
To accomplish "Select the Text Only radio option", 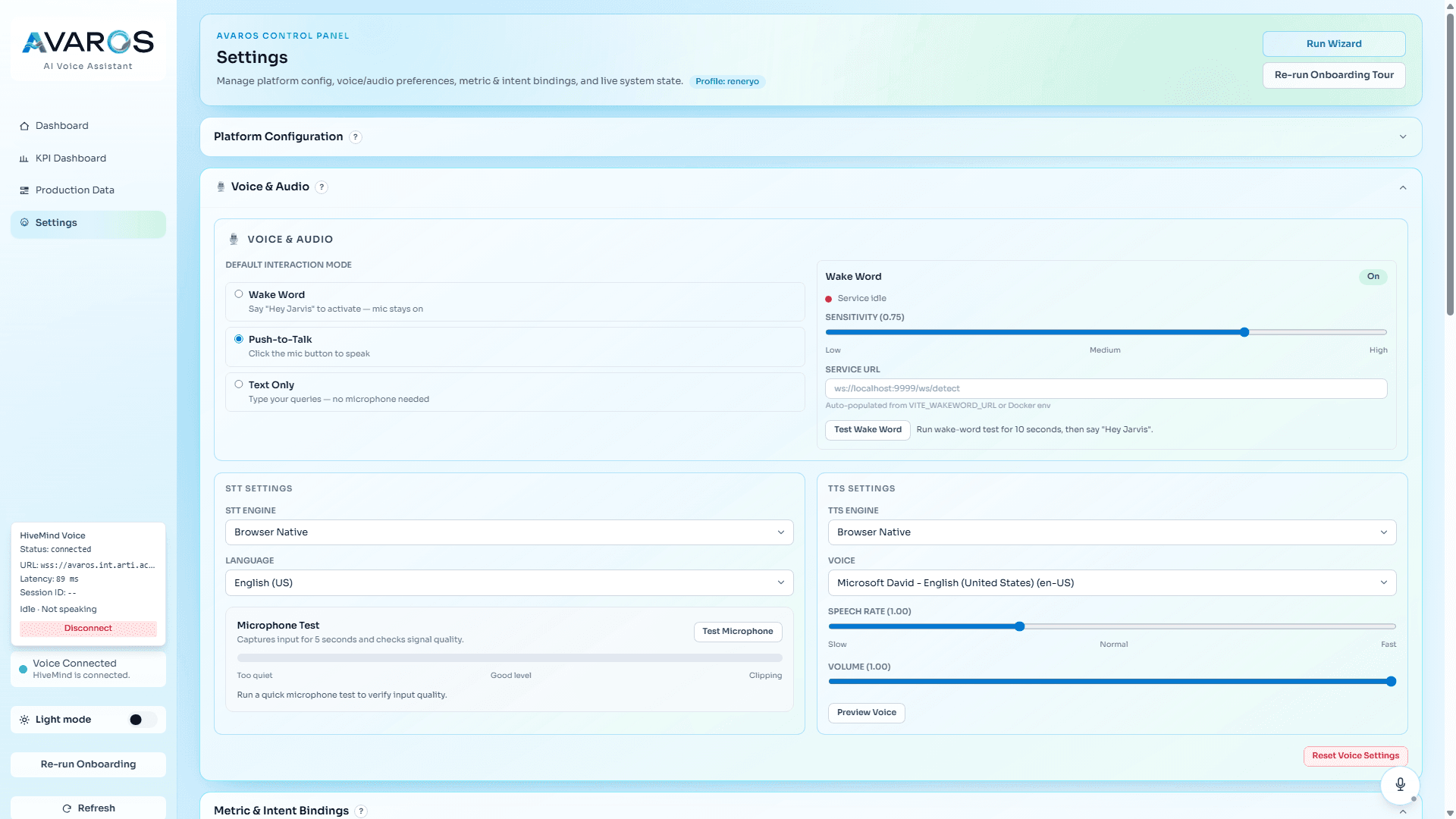I will pos(239,384).
